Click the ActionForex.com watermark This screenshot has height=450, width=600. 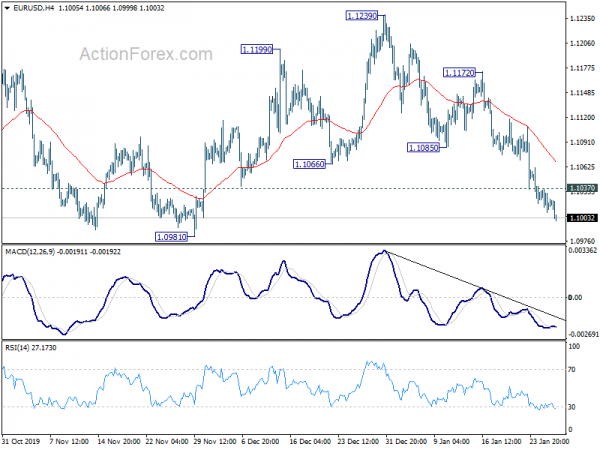pyautogui.click(x=146, y=54)
